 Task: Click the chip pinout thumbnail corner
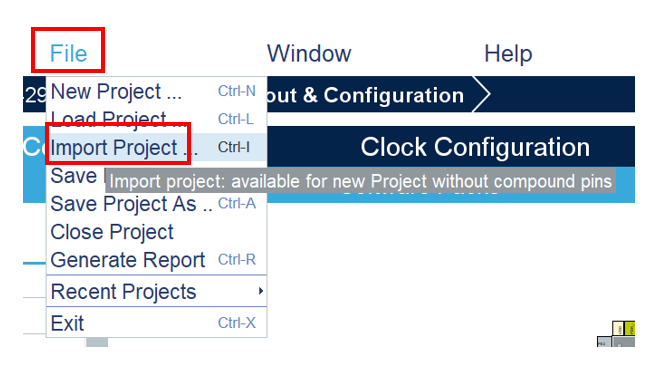(616, 334)
